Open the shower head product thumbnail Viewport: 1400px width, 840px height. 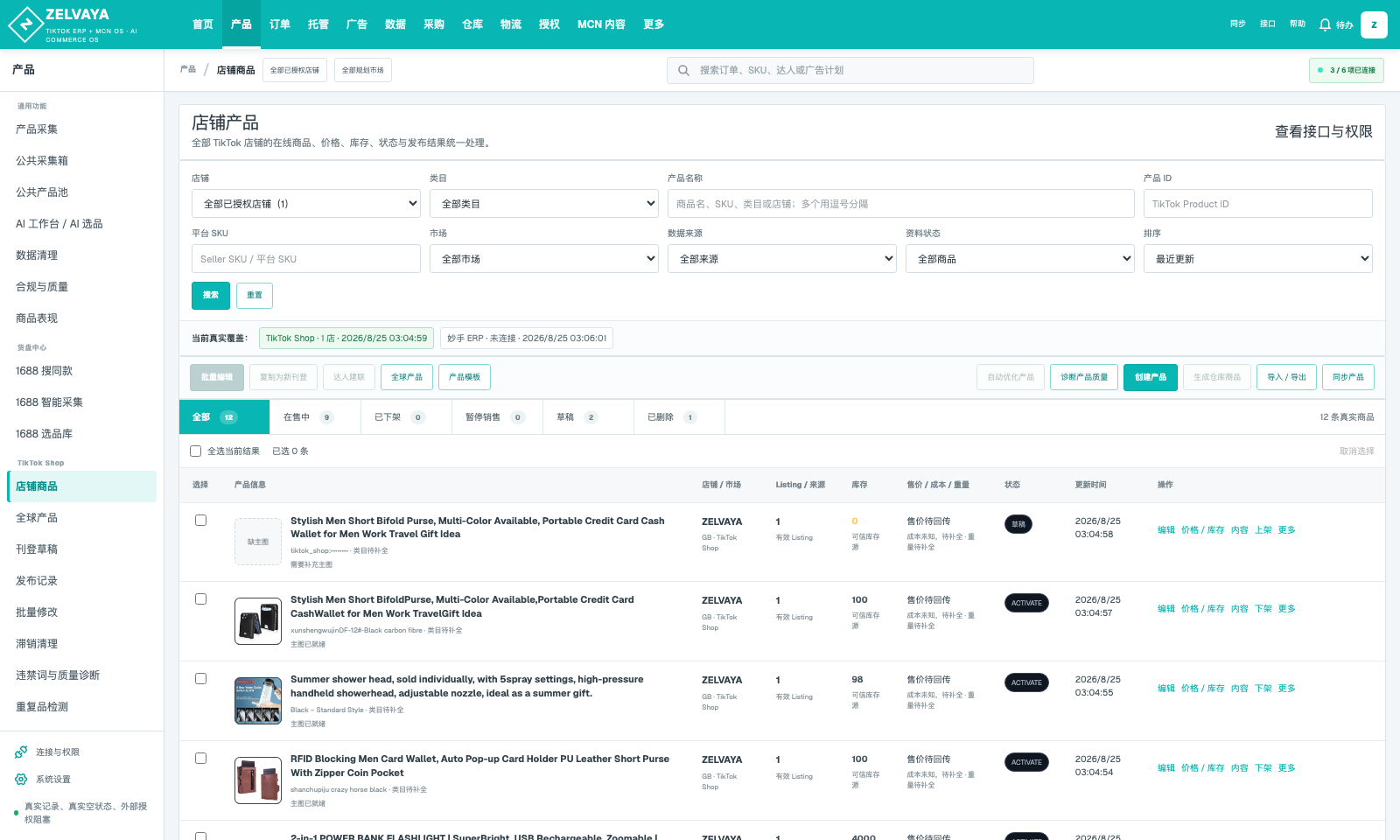pyautogui.click(x=258, y=700)
